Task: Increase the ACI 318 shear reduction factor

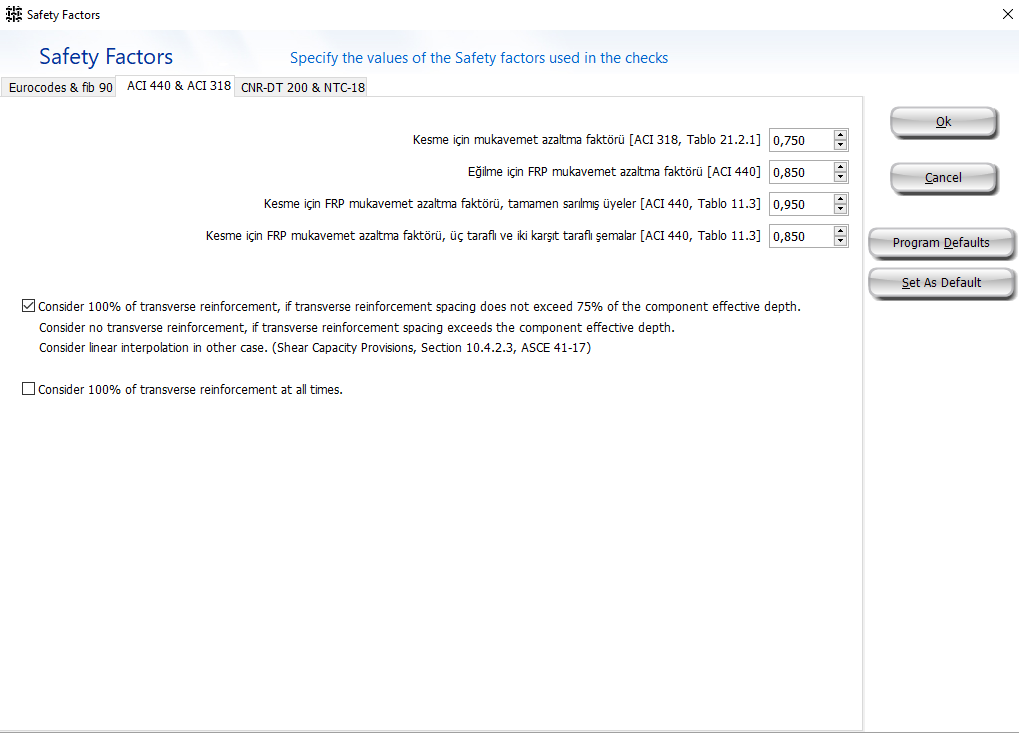Action: click(x=840, y=135)
